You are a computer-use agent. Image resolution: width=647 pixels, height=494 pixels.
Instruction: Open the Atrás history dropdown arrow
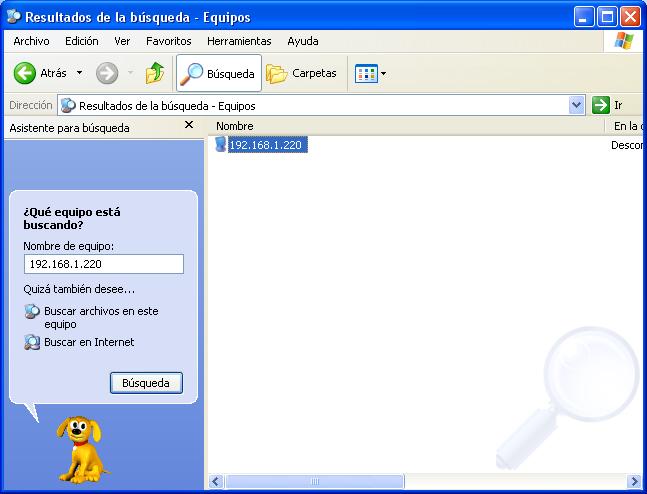pos(79,73)
